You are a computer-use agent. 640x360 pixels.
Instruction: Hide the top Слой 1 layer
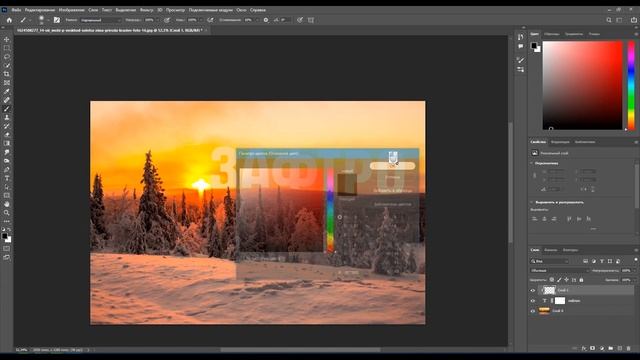click(x=533, y=291)
